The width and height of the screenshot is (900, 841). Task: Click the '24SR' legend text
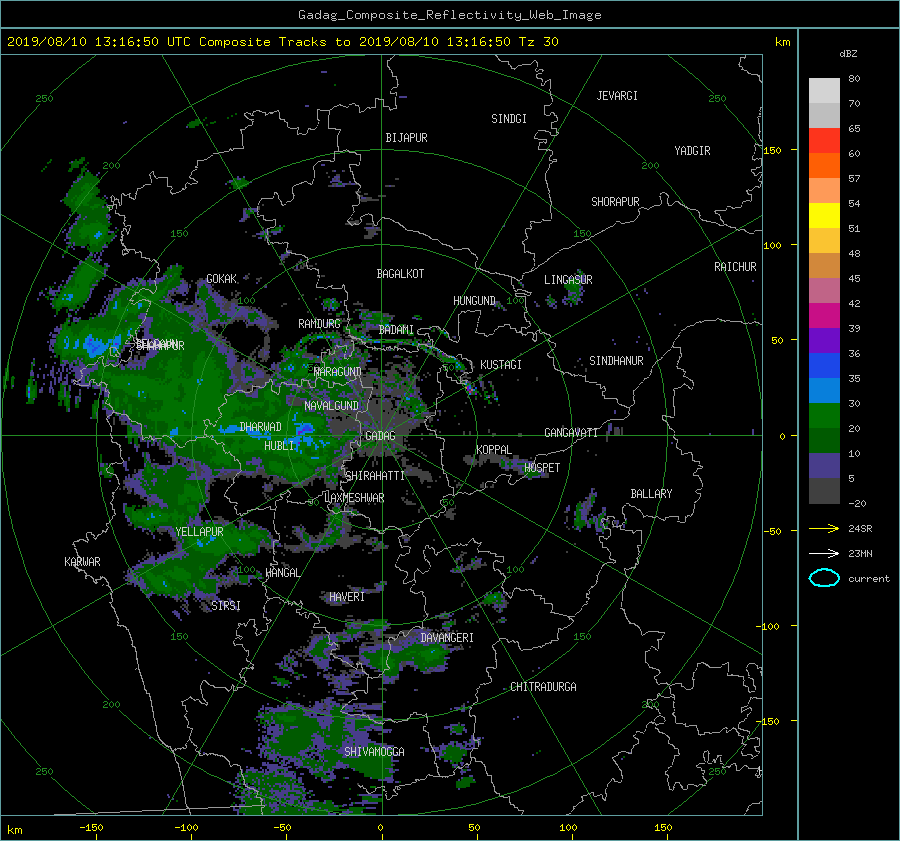(860, 529)
